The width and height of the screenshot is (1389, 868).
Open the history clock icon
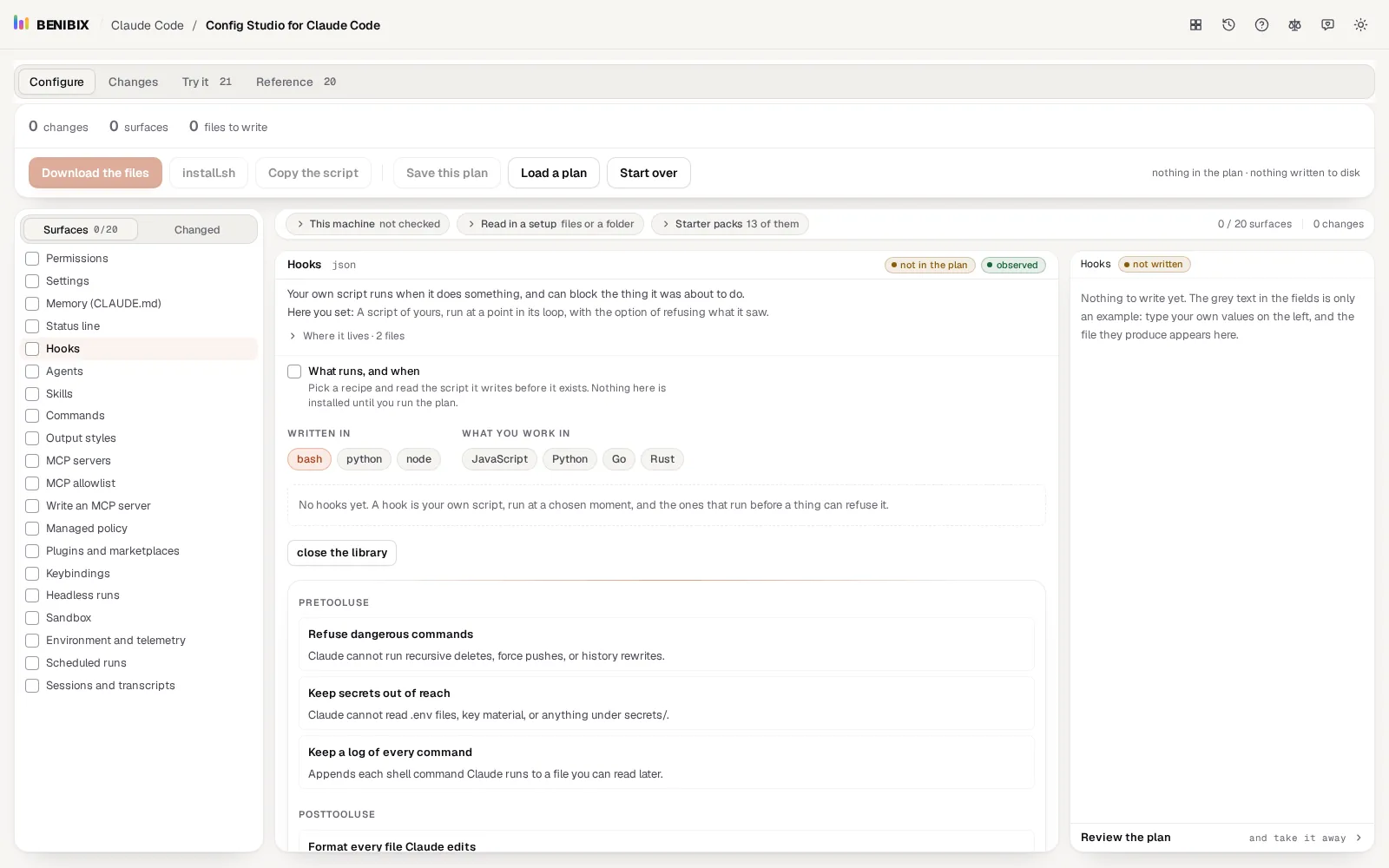1228,25
